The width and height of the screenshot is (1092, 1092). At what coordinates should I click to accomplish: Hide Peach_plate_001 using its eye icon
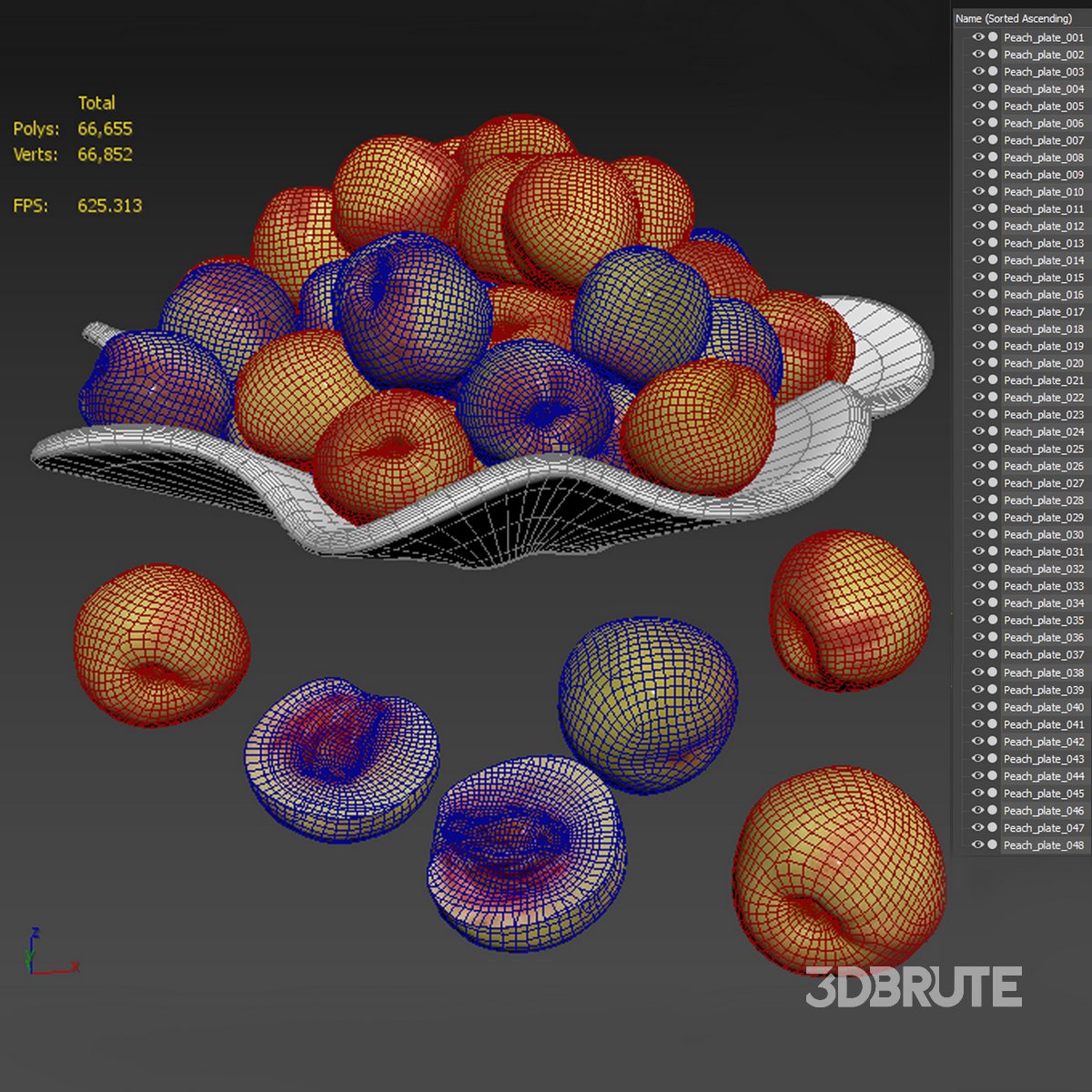click(x=978, y=37)
